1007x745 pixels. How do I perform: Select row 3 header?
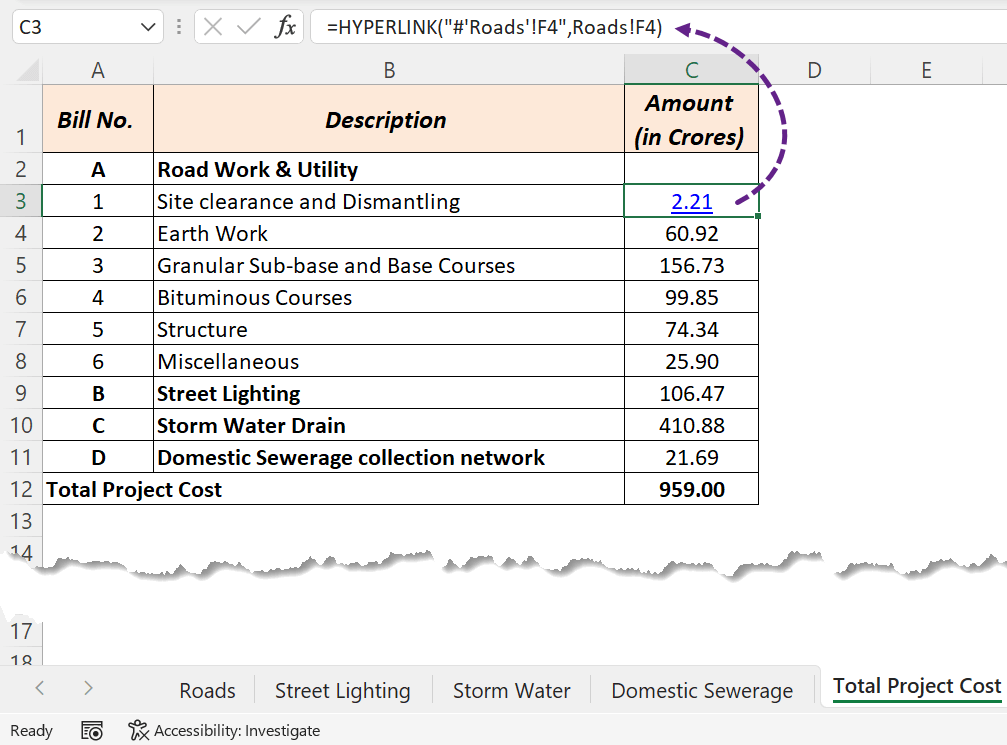[21, 201]
